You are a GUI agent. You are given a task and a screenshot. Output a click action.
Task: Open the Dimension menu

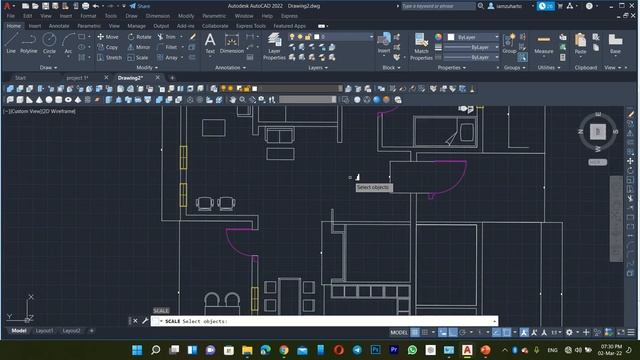tap(158, 16)
